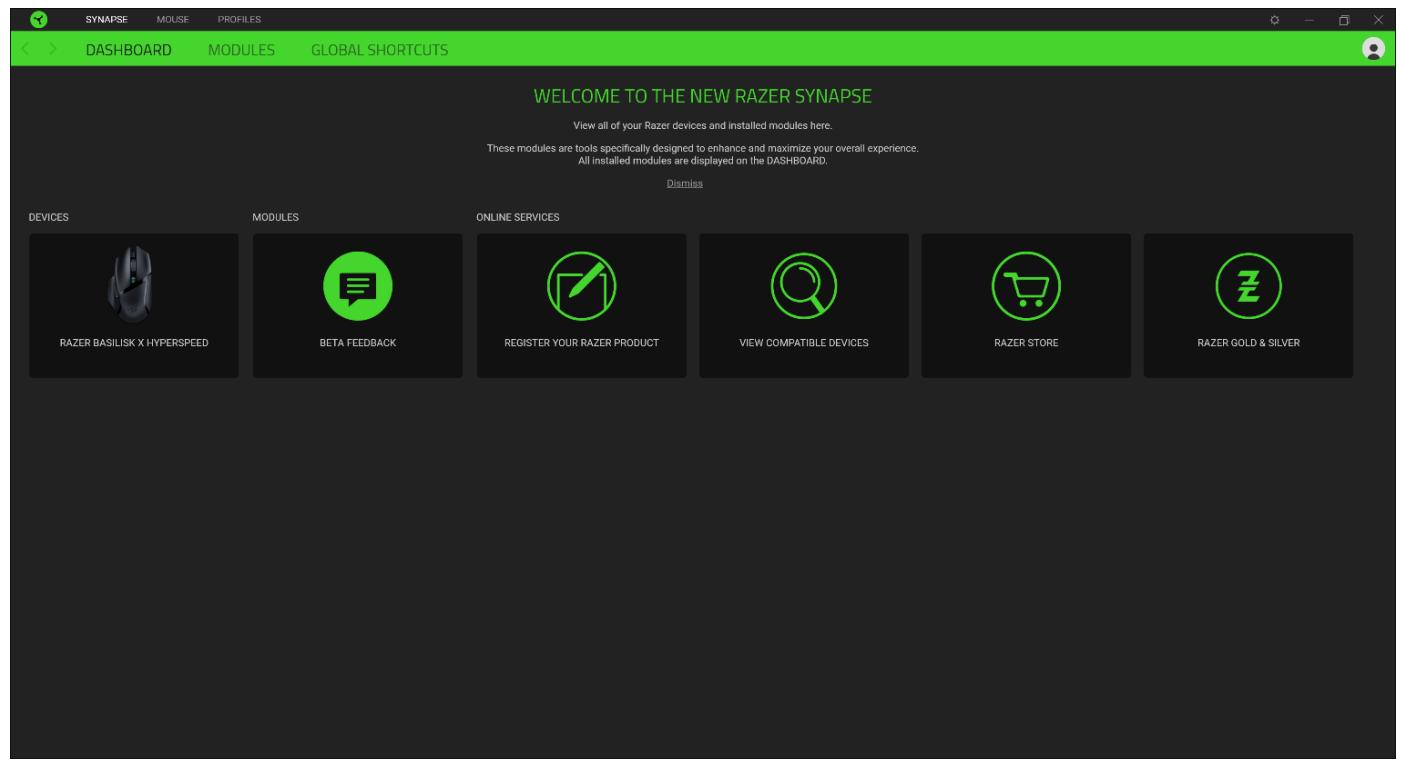The height and width of the screenshot is (765, 1401).
Task: Open the Profiles top tab
Action: (239, 20)
